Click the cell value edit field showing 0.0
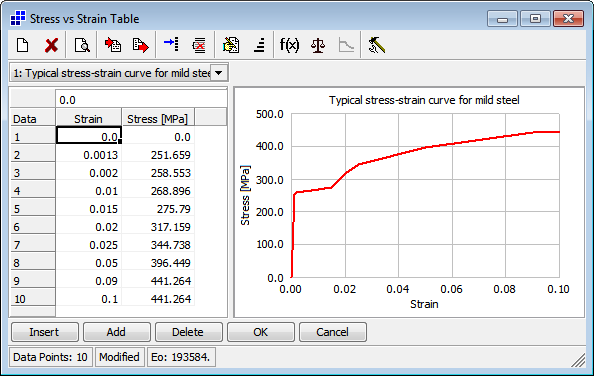Screen dimensions: 594x376 [x=141, y=100]
